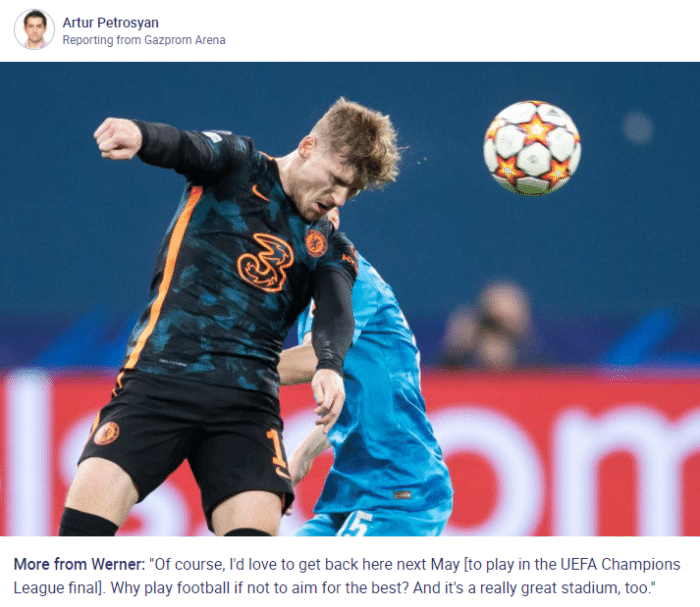The width and height of the screenshot is (700, 607).
Task: Click the 'Reporting from Gazprom Arena' subtitle
Action: (x=144, y=40)
